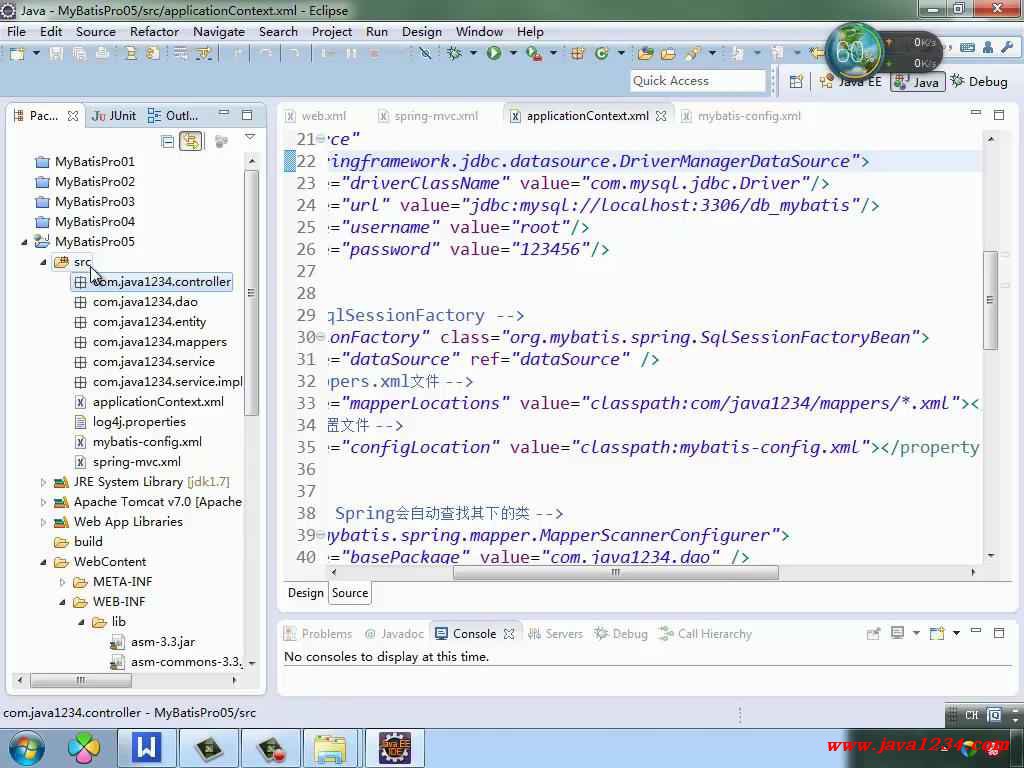Switch to the Java perspective
Screen dimensions: 1024x768
[918, 82]
